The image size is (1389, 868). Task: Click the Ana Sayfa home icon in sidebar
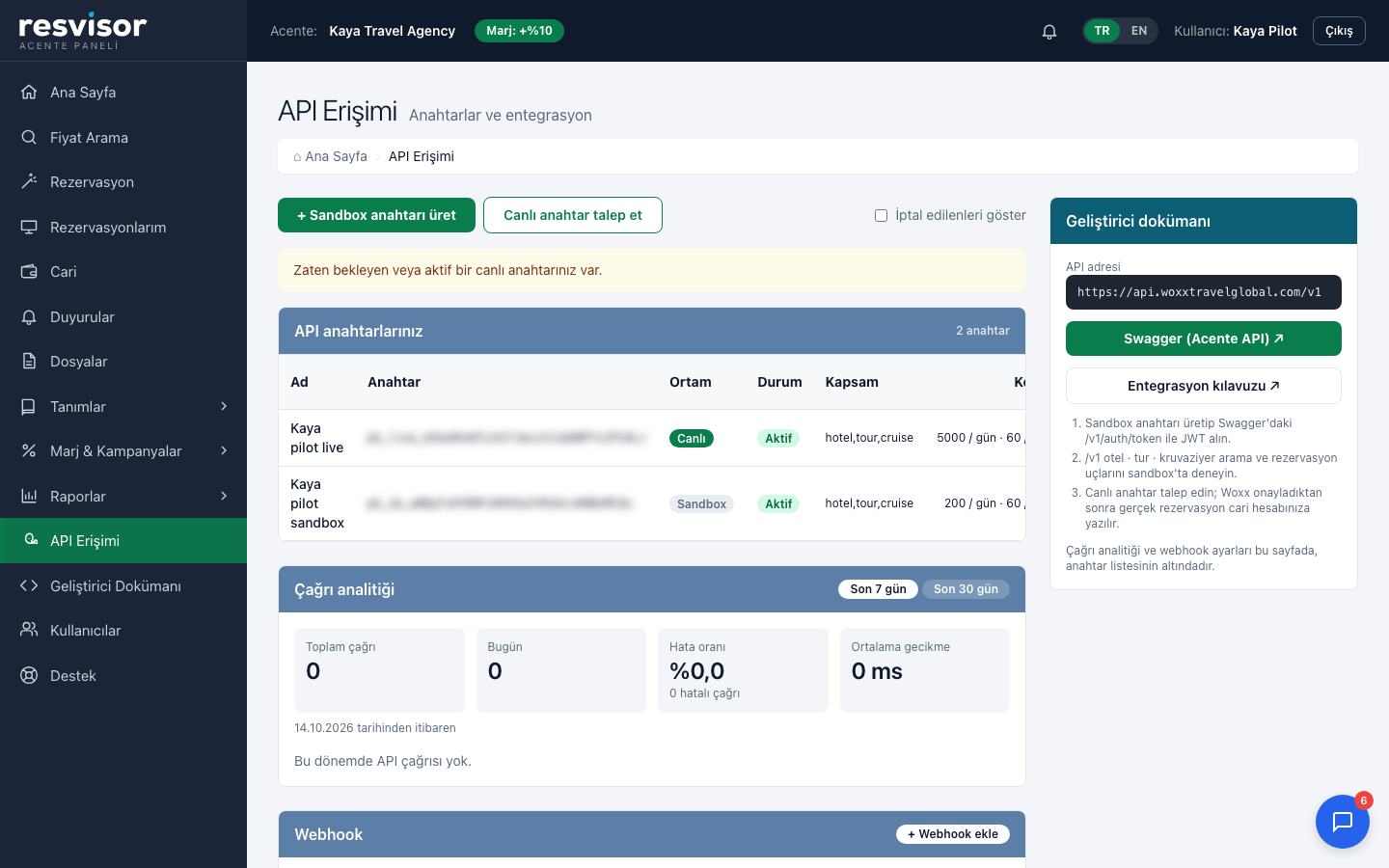[x=29, y=93]
